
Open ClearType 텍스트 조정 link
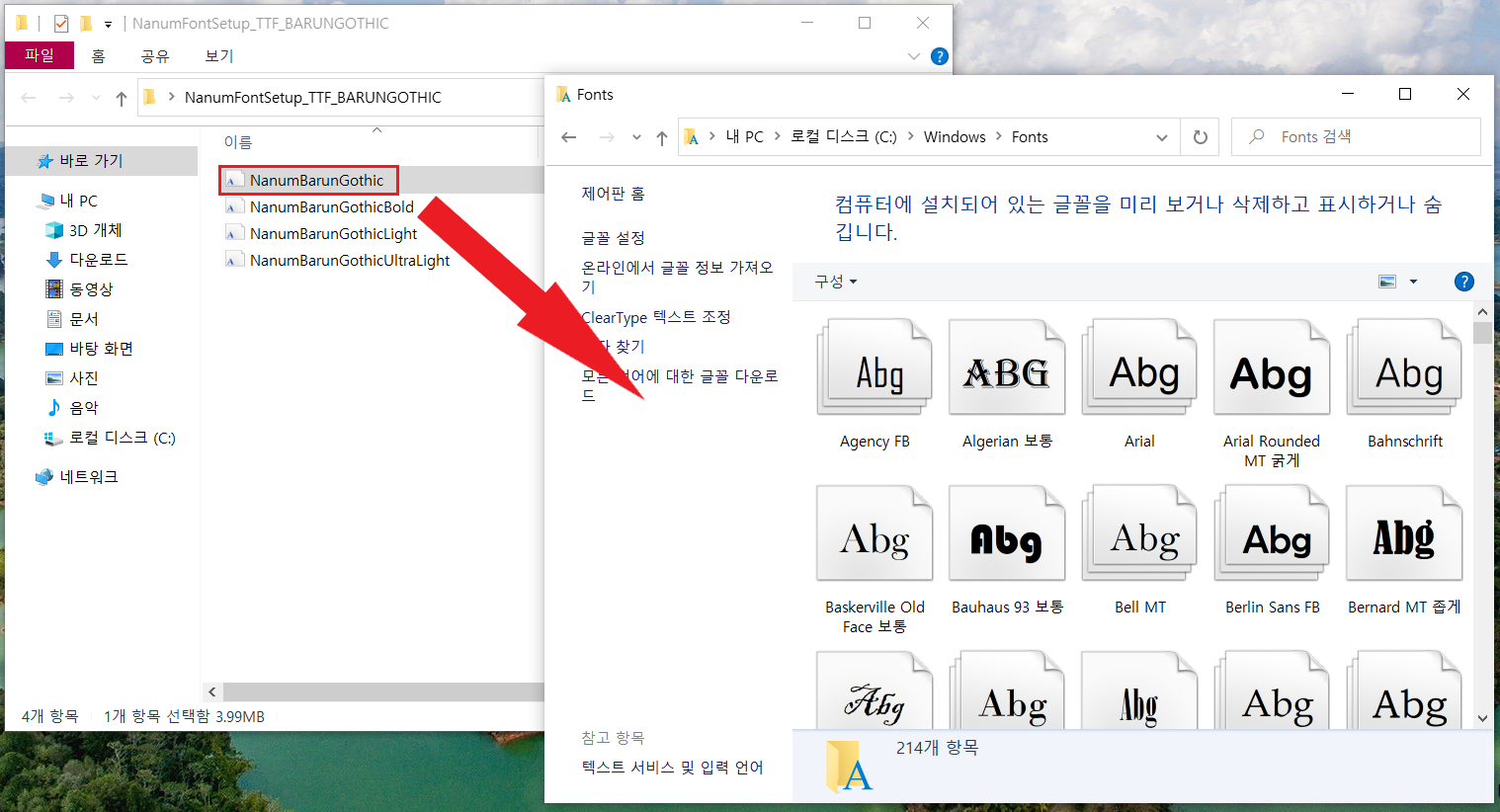click(x=656, y=317)
